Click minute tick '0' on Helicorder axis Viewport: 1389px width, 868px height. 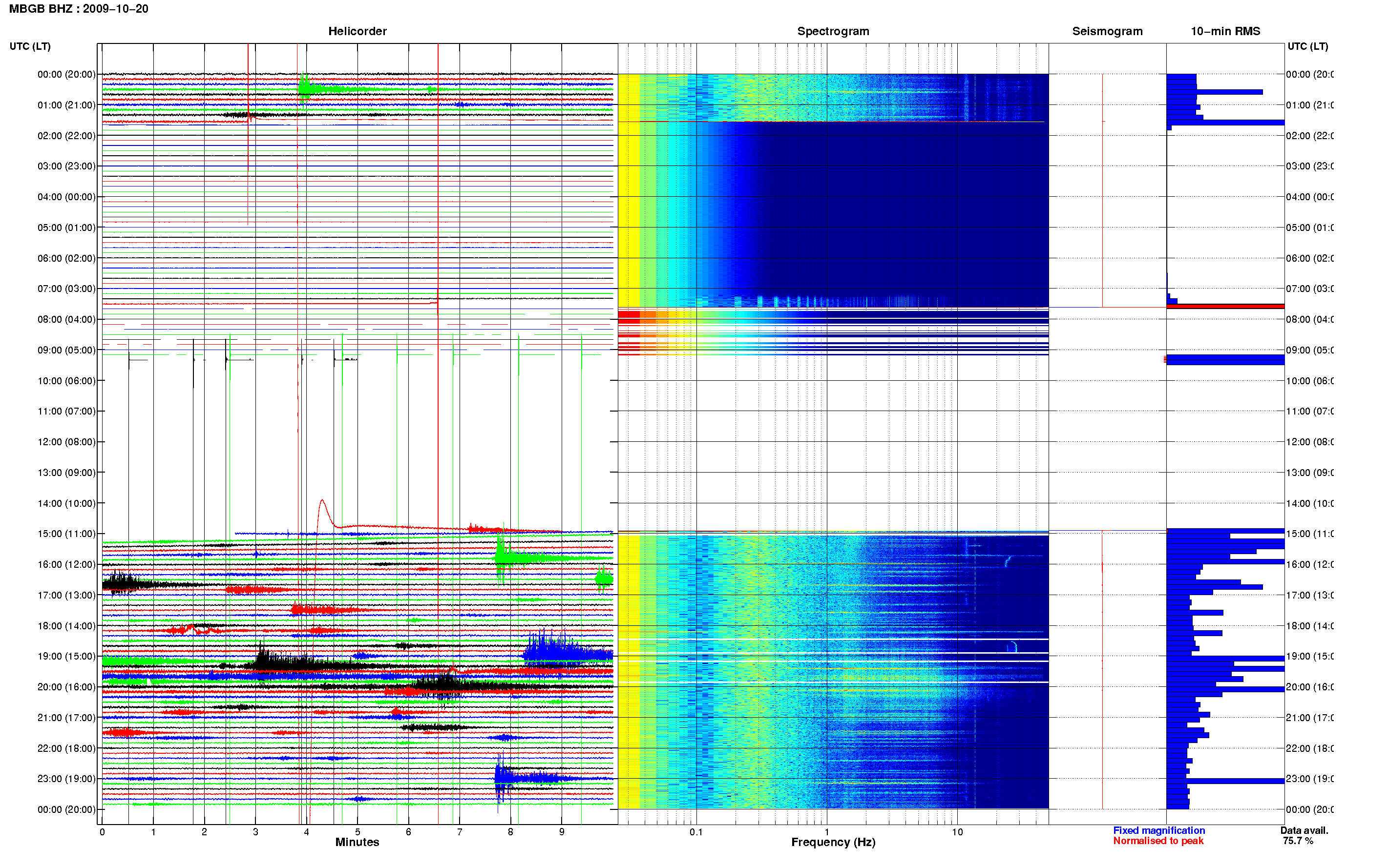pos(102,832)
